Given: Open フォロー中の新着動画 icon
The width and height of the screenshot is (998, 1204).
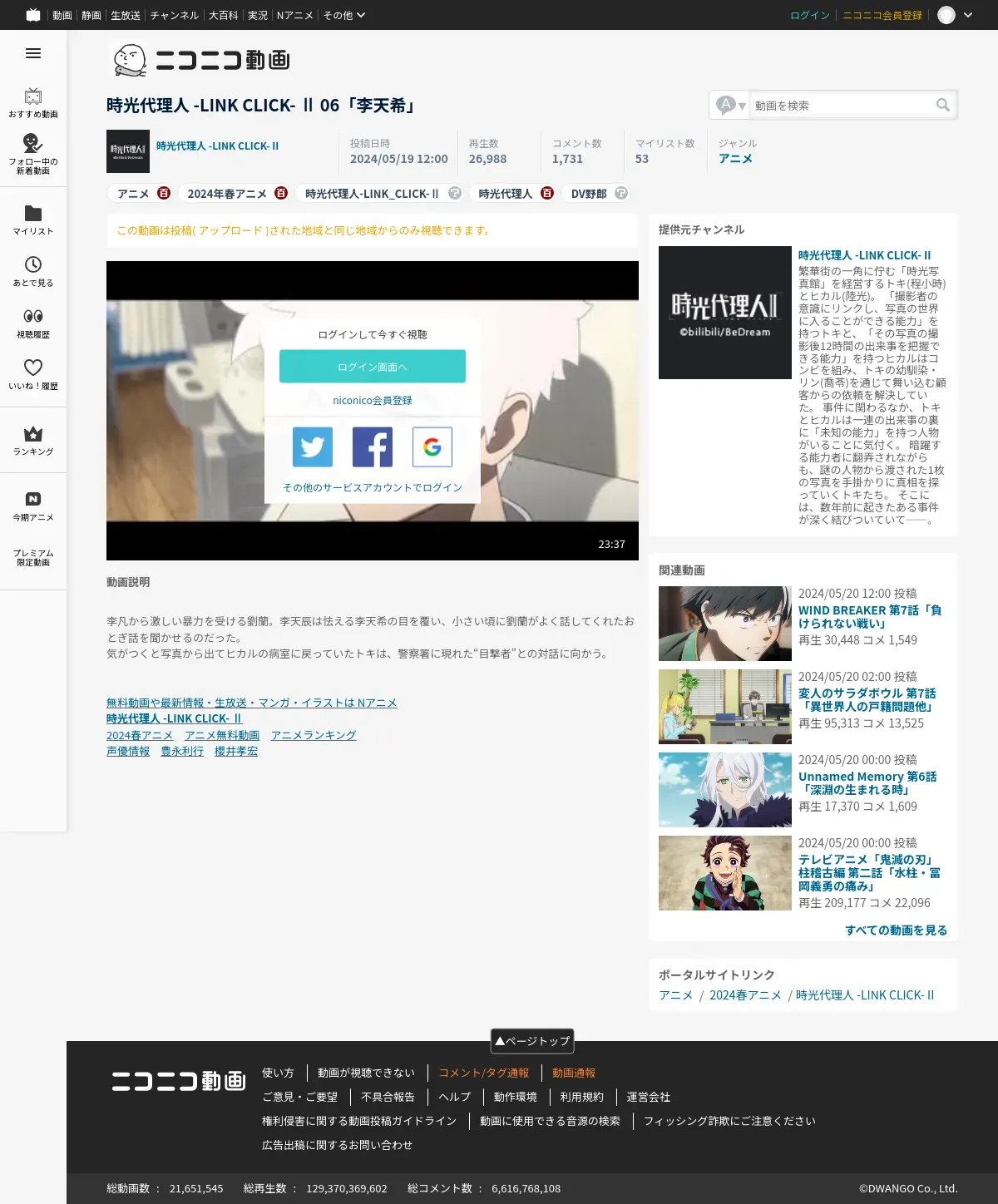Looking at the screenshot, I should pyautogui.click(x=33, y=143).
